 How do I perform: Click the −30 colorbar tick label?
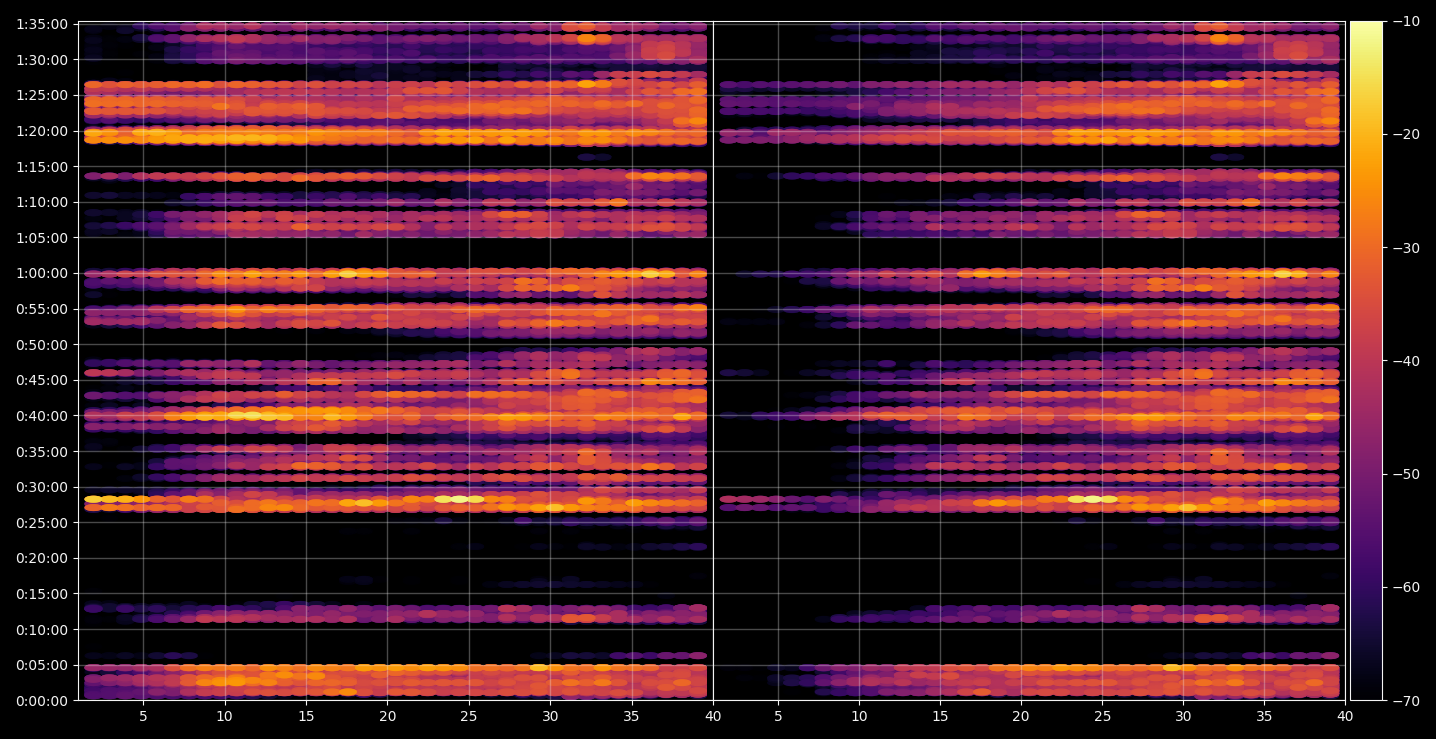(1407, 248)
